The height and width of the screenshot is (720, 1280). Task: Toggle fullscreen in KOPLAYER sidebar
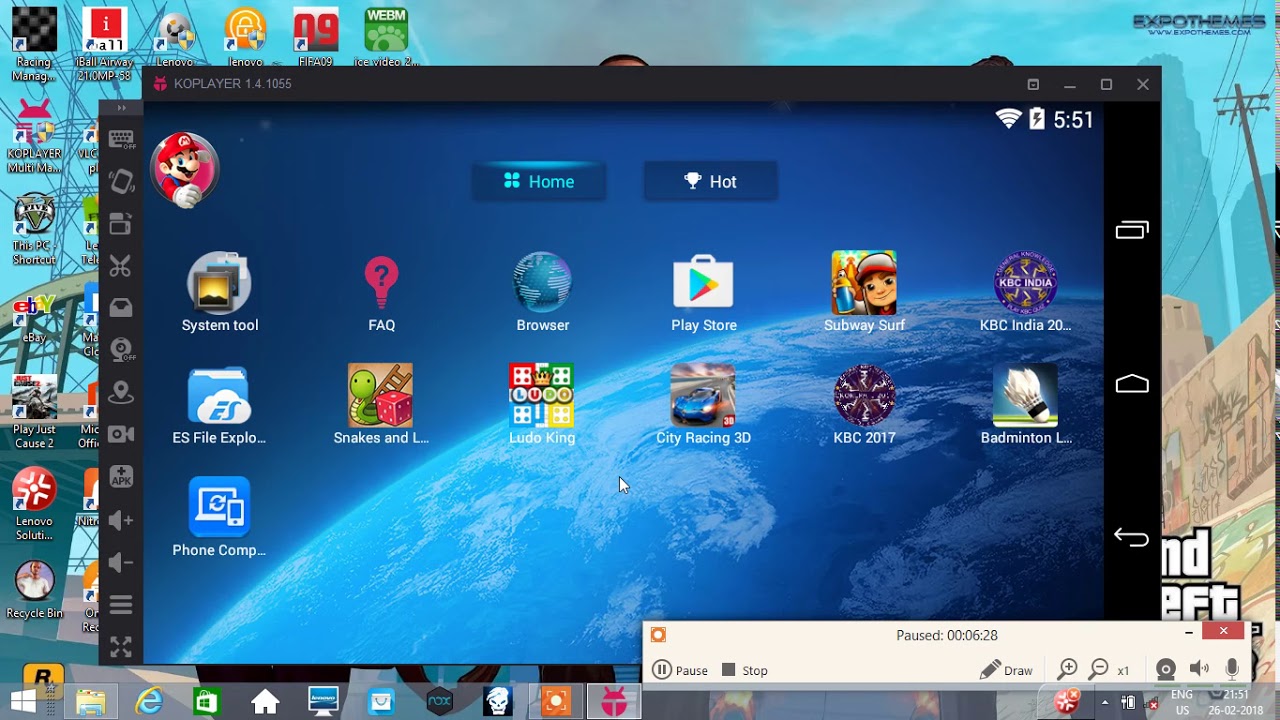[x=121, y=647]
